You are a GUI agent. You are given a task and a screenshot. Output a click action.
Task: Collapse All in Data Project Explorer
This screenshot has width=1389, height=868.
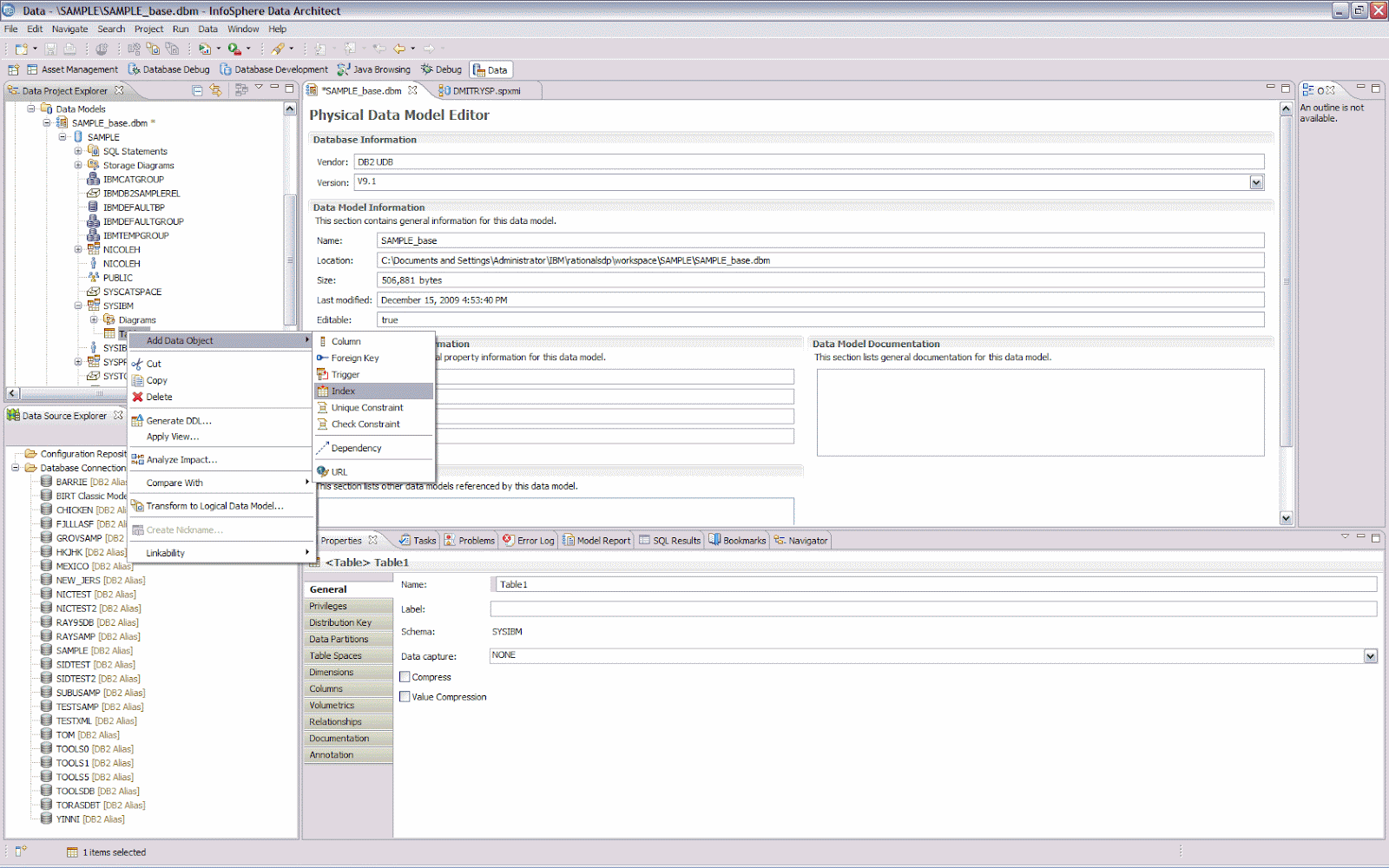click(x=197, y=90)
